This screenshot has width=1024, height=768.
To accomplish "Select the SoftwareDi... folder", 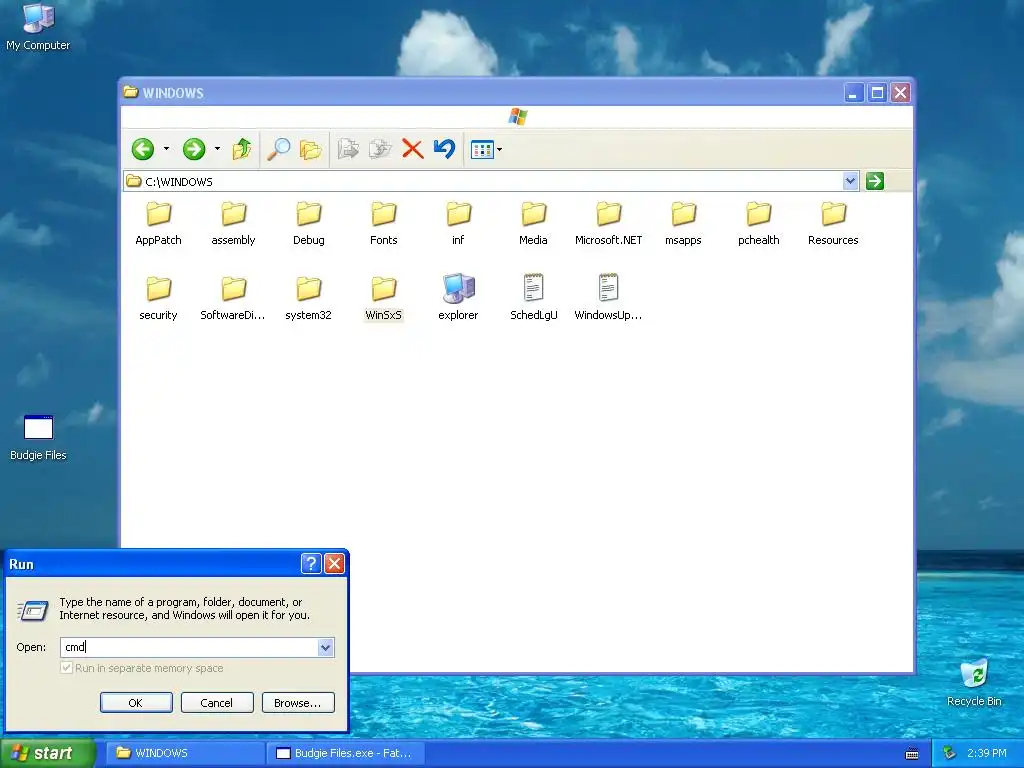I will click(x=233, y=299).
